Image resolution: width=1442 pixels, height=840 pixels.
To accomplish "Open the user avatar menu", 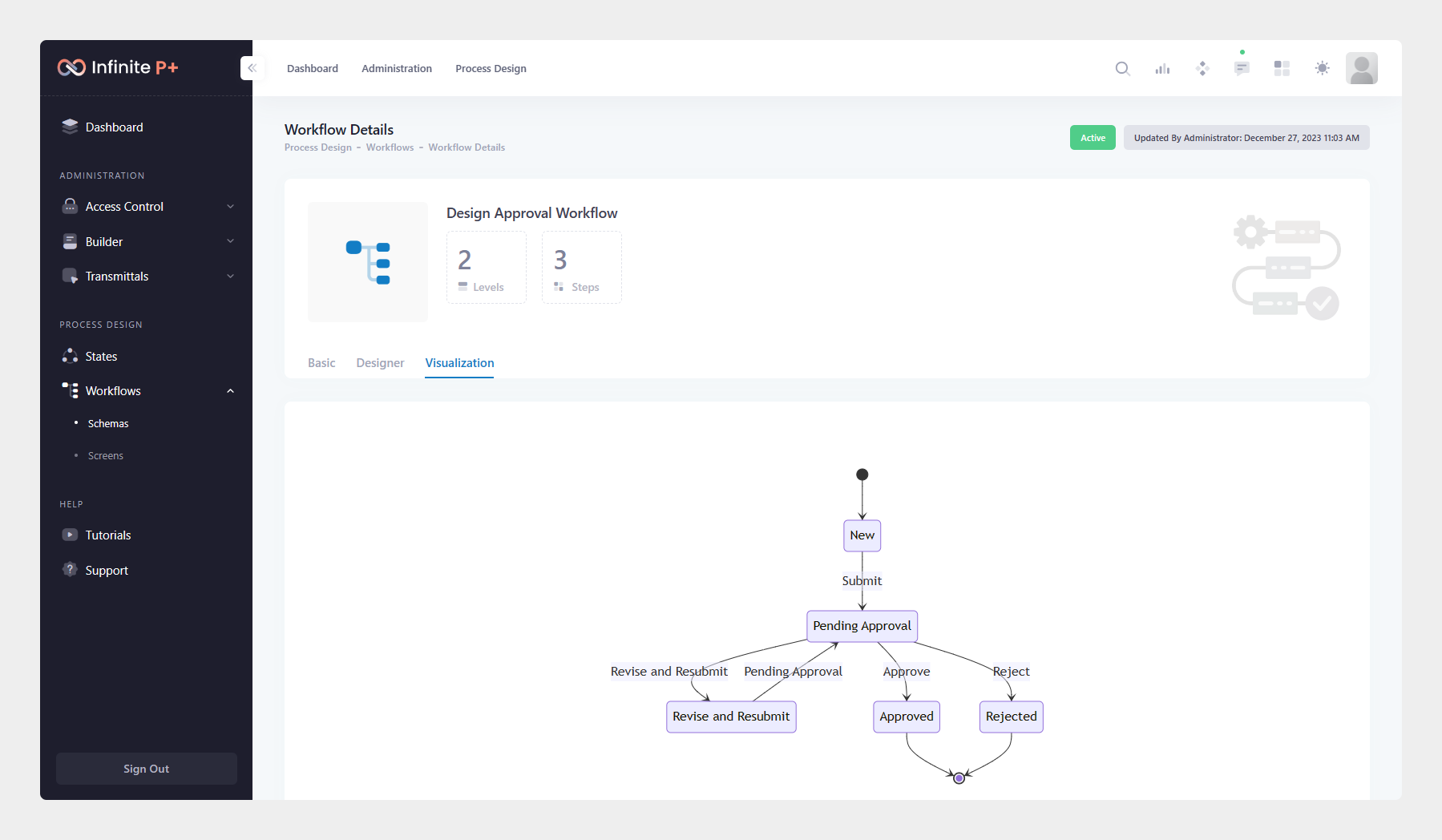I will (1362, 68).
